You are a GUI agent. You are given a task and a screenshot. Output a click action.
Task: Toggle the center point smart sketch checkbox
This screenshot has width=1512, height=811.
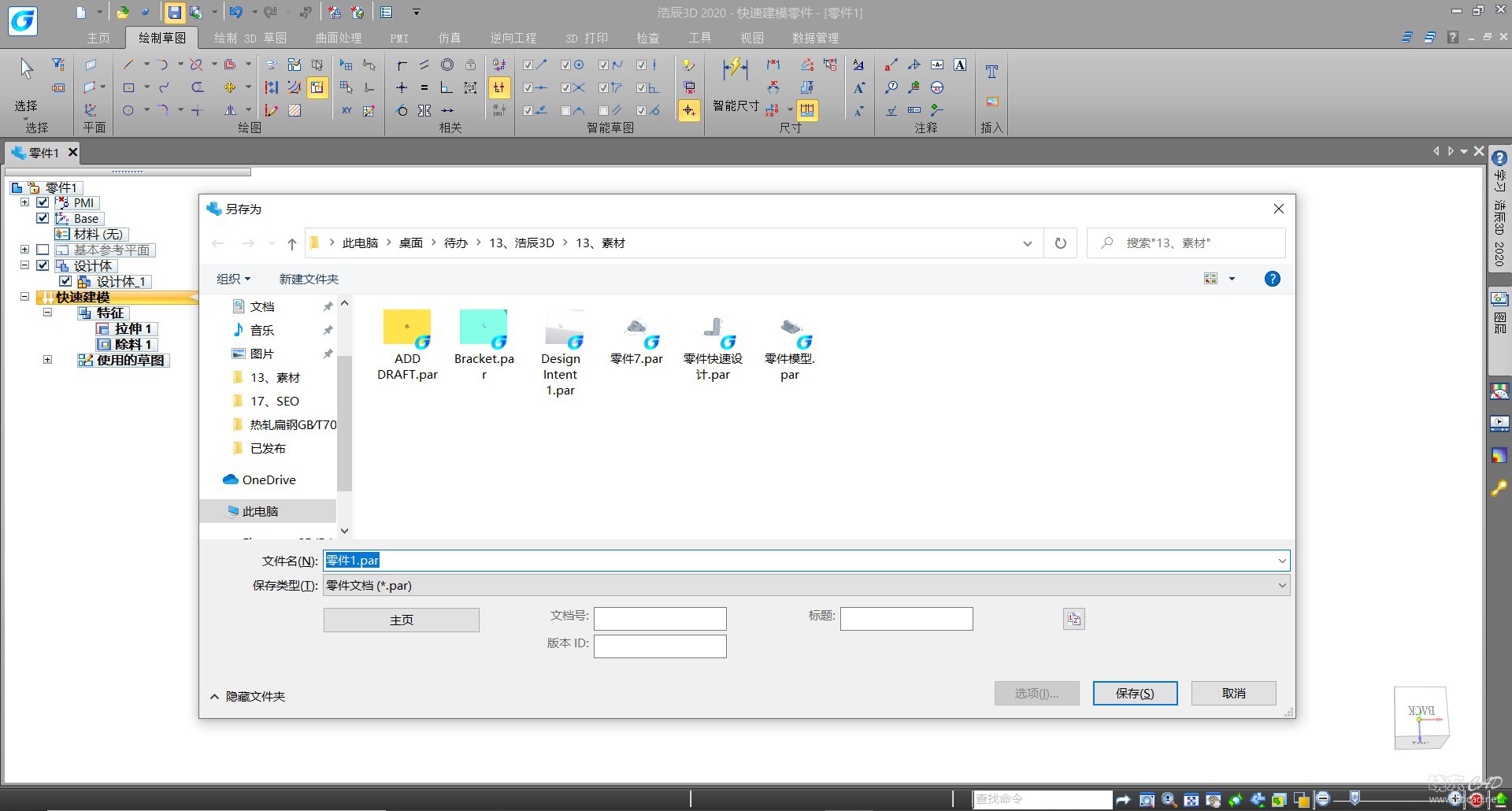(x=566, y=65)
